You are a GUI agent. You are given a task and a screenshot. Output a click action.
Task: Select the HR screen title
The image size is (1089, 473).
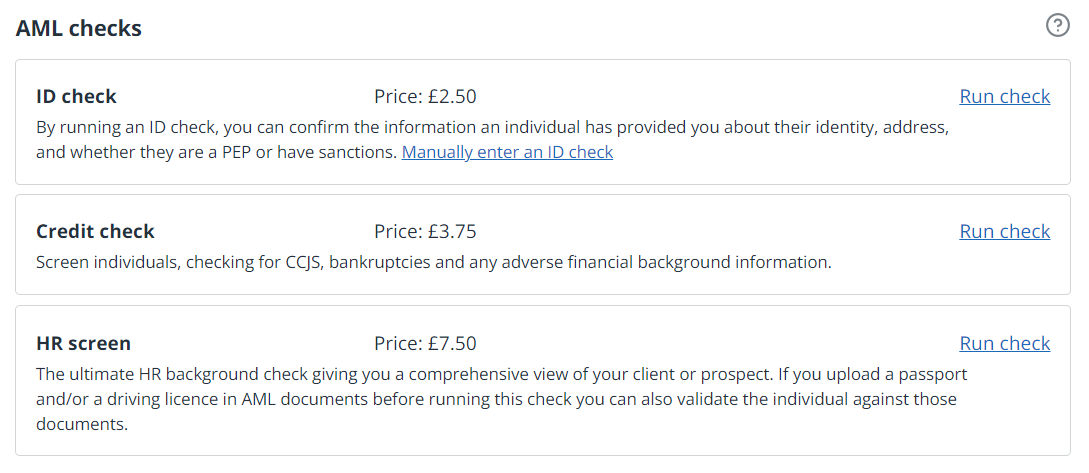click(x=83, y=343)
